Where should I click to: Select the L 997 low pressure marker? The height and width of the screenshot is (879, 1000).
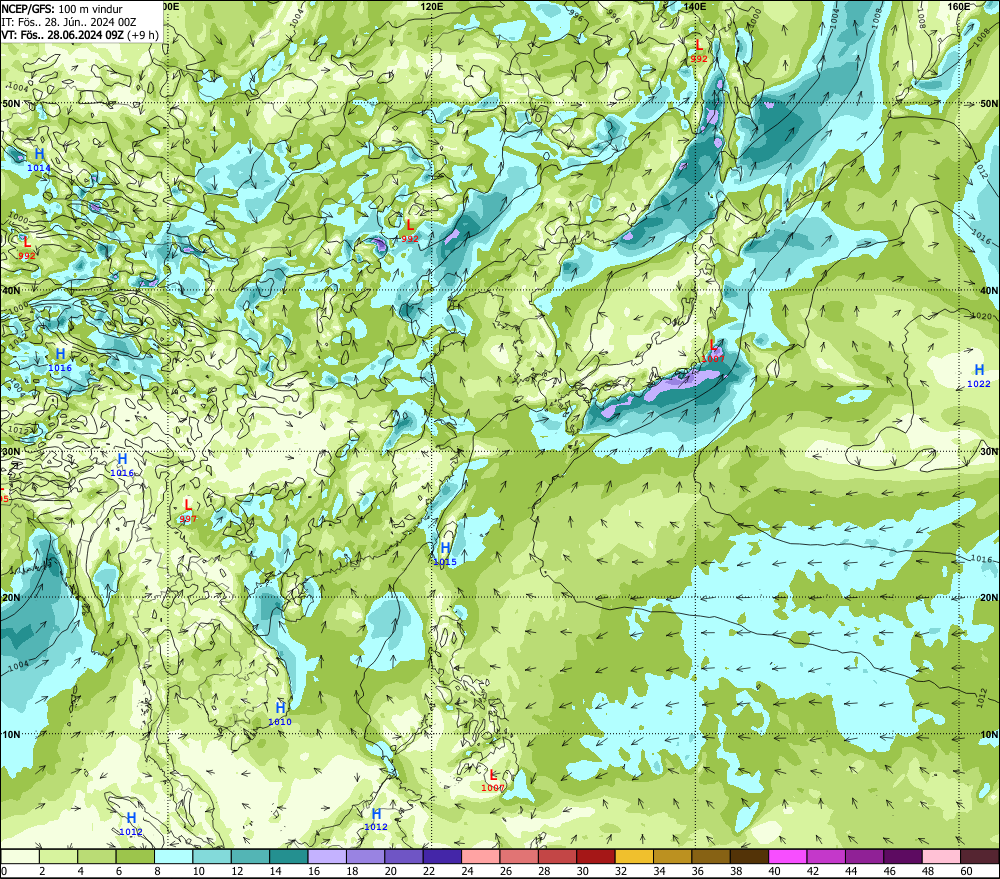(188, 512)
